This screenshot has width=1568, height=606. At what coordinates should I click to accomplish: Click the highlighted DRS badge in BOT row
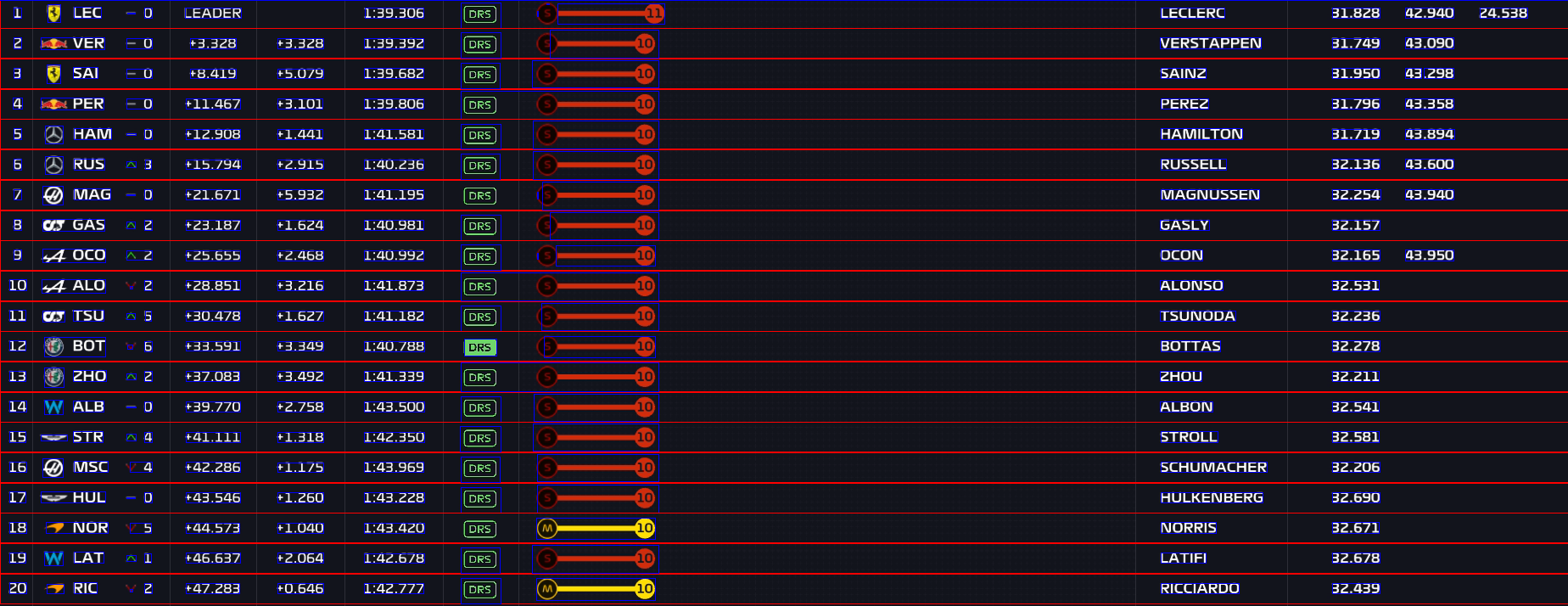480,347
